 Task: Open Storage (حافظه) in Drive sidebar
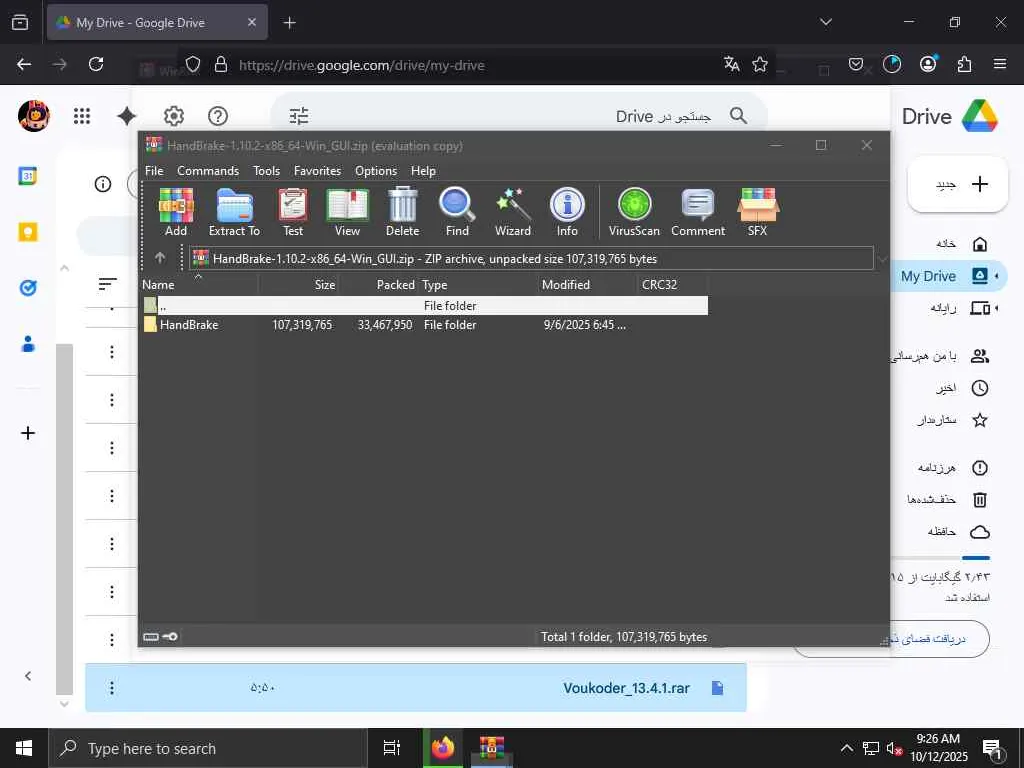tap(958, 532)
